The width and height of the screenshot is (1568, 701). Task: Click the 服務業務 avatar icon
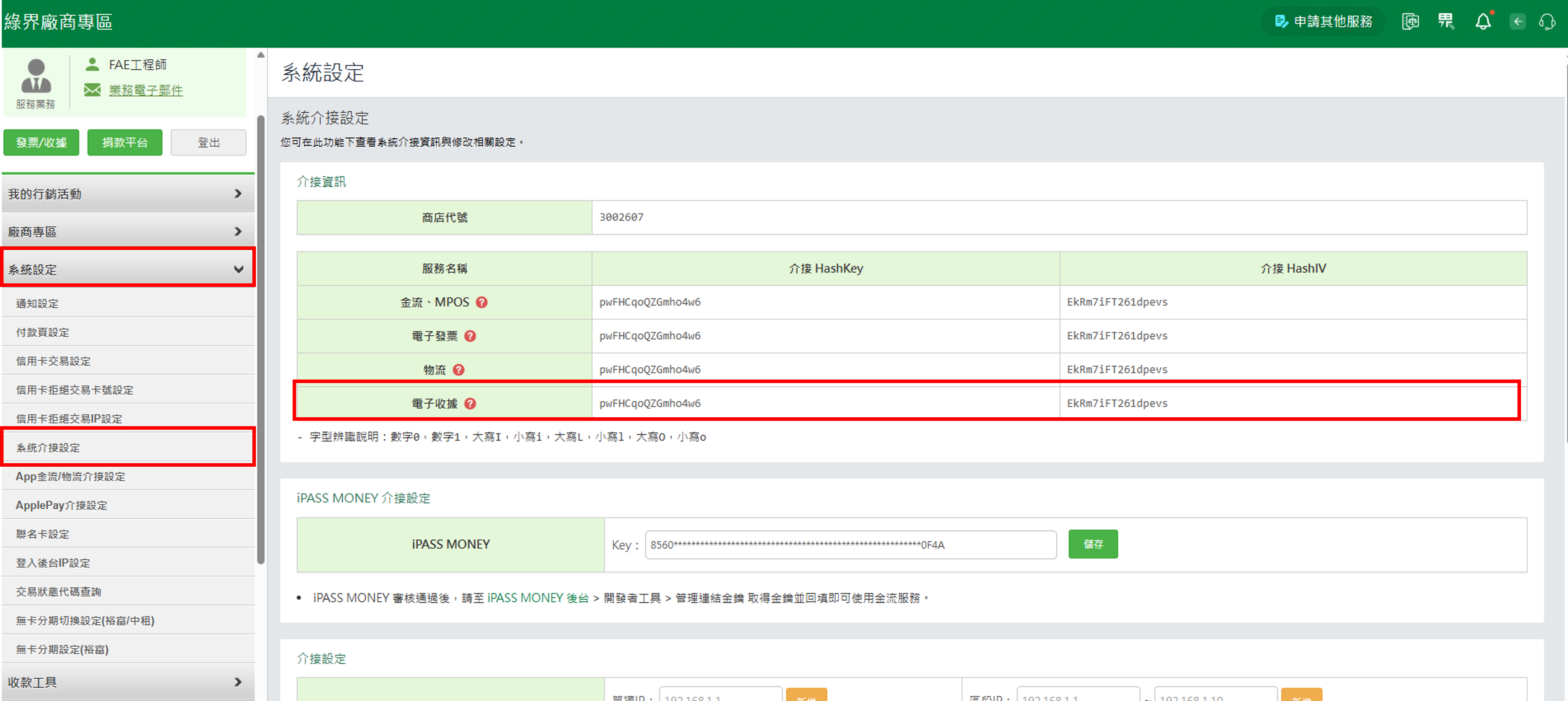pyautogui.click(x=36, y=77)
